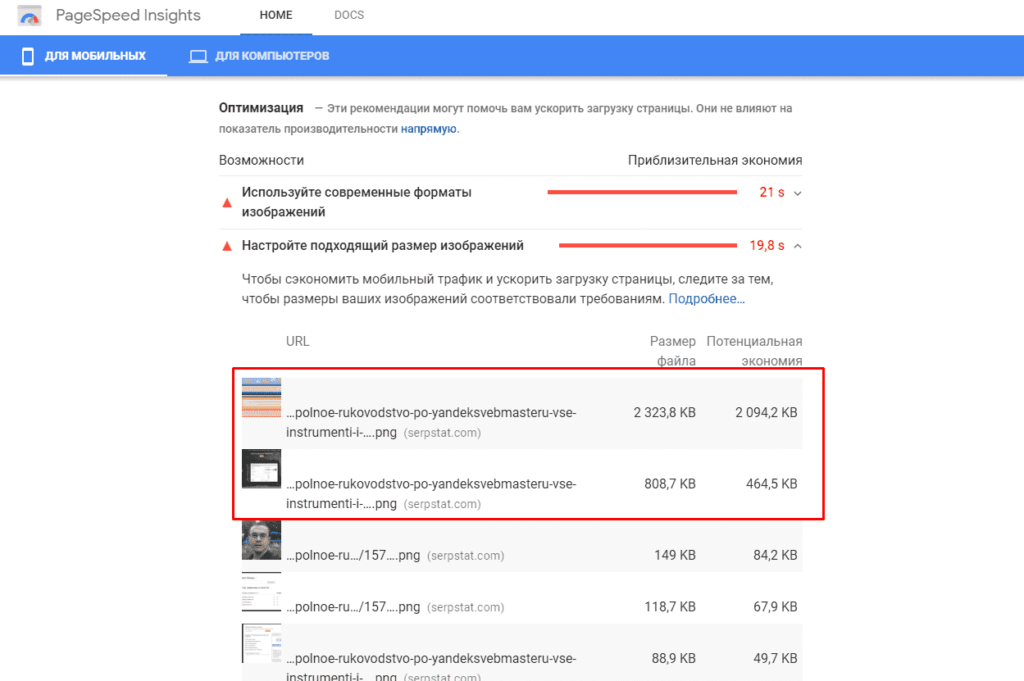The image size is (1024, 681).
Task: Click the '808,7 KB' file size value
Action: pyautogui.click(x=670, y=484)
